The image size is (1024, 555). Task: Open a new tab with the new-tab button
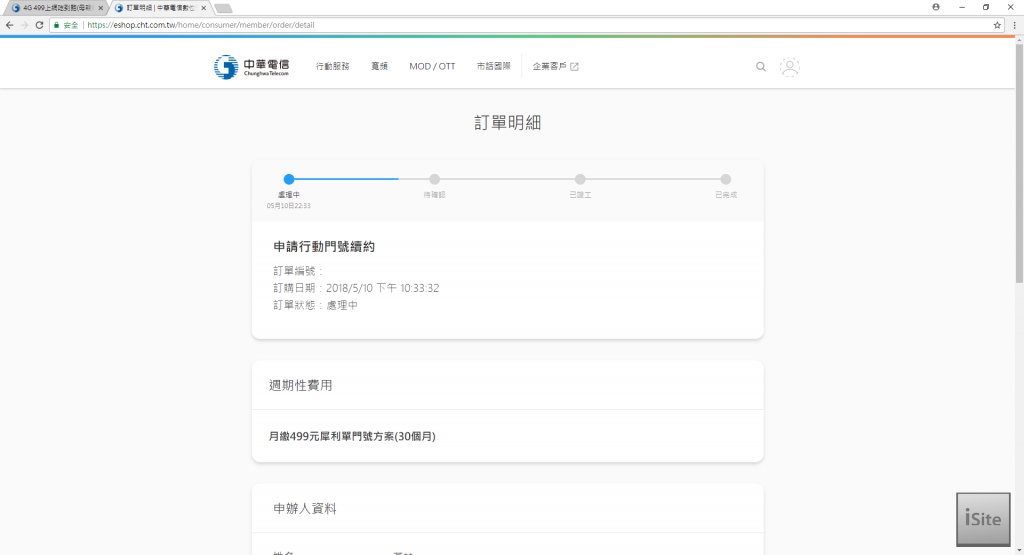click(x=223, y=8)
